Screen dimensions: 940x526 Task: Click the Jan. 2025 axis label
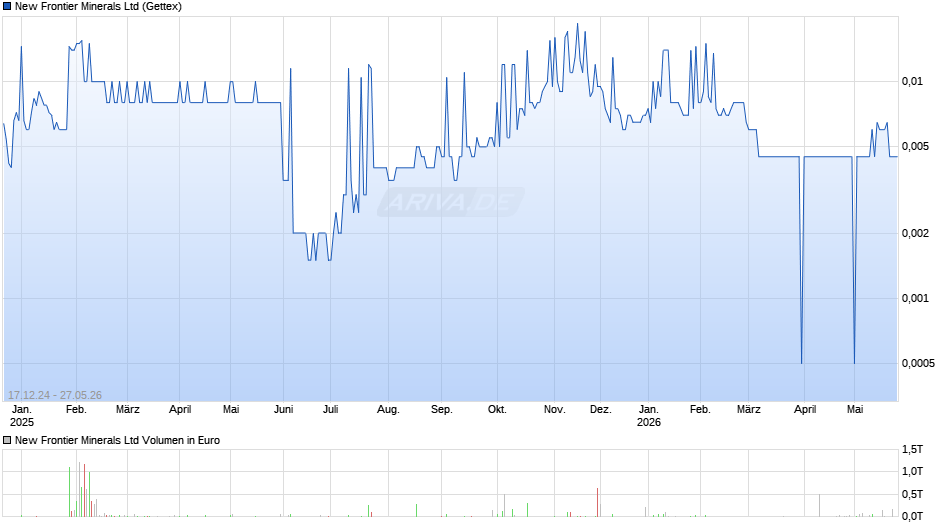[22, 416]
